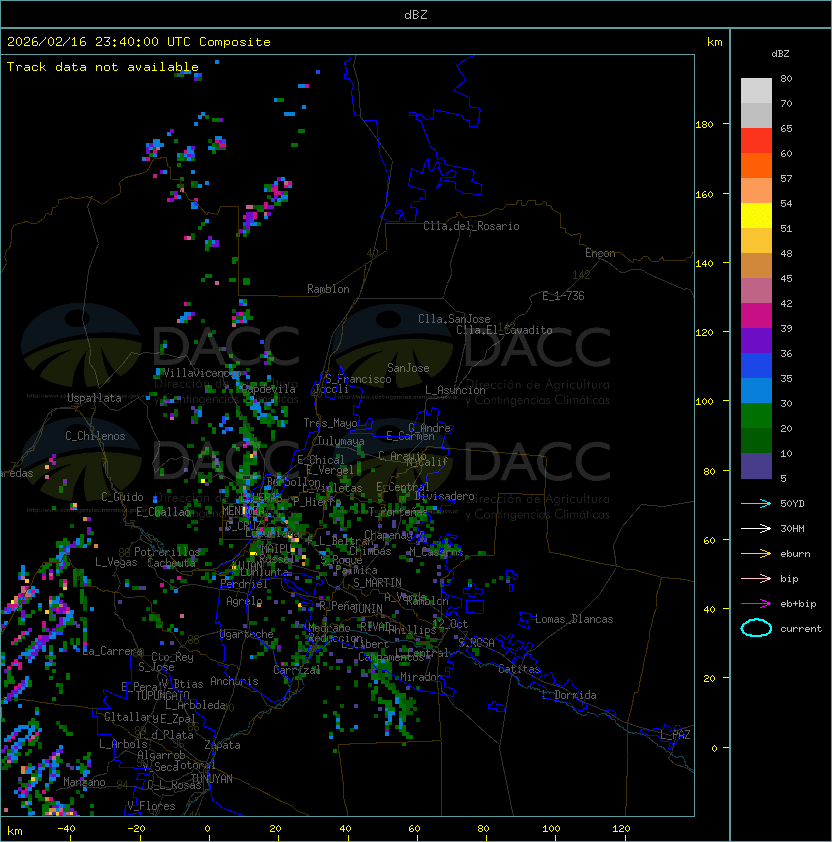Click the 100 km tick on vertical axis
The height and width of the screenshot is (842, 832).
[x=704, y=402]
